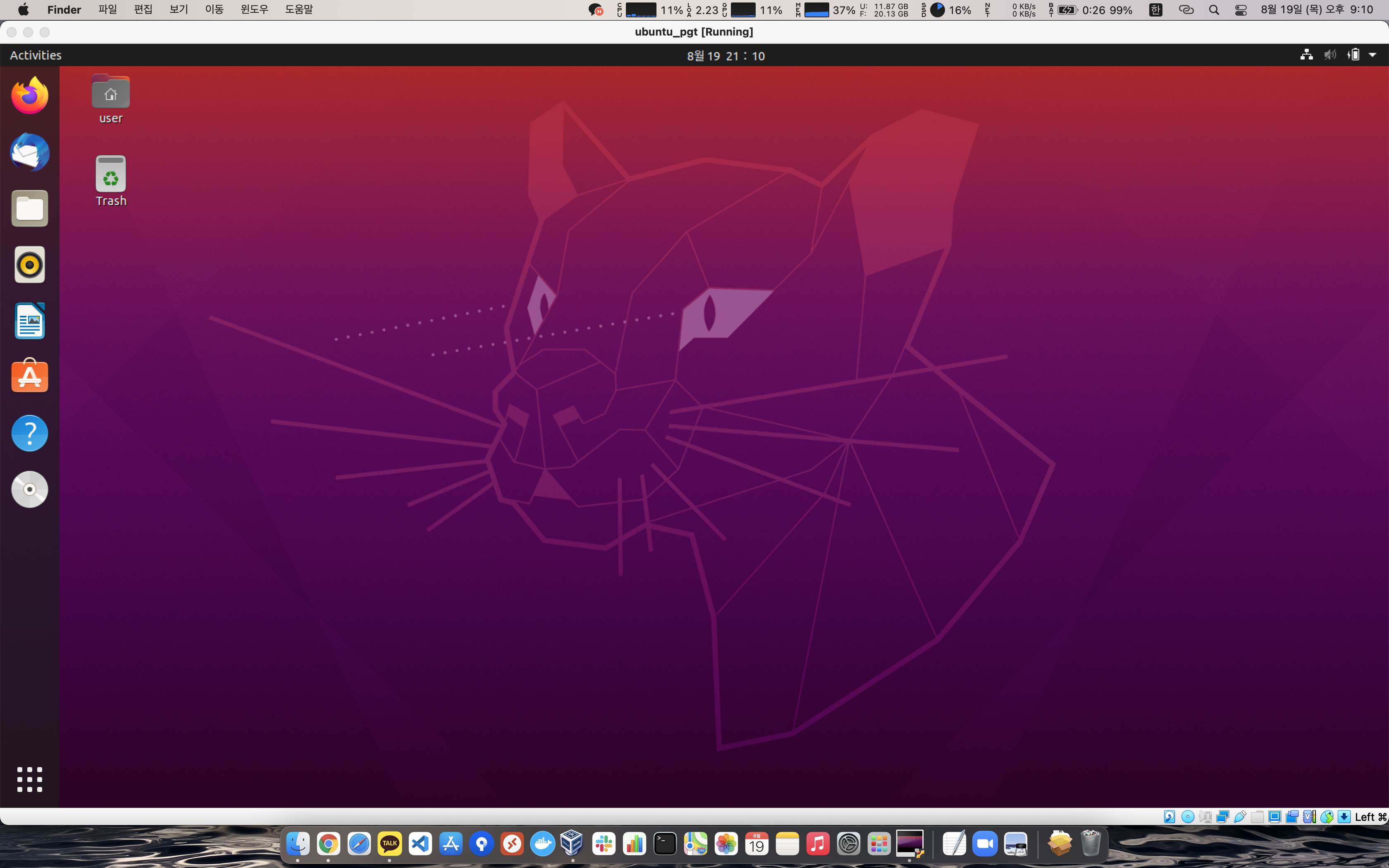1389x868 pixels.
Task: Click the optical disc icon in dock
Action: tap(30, 489)
